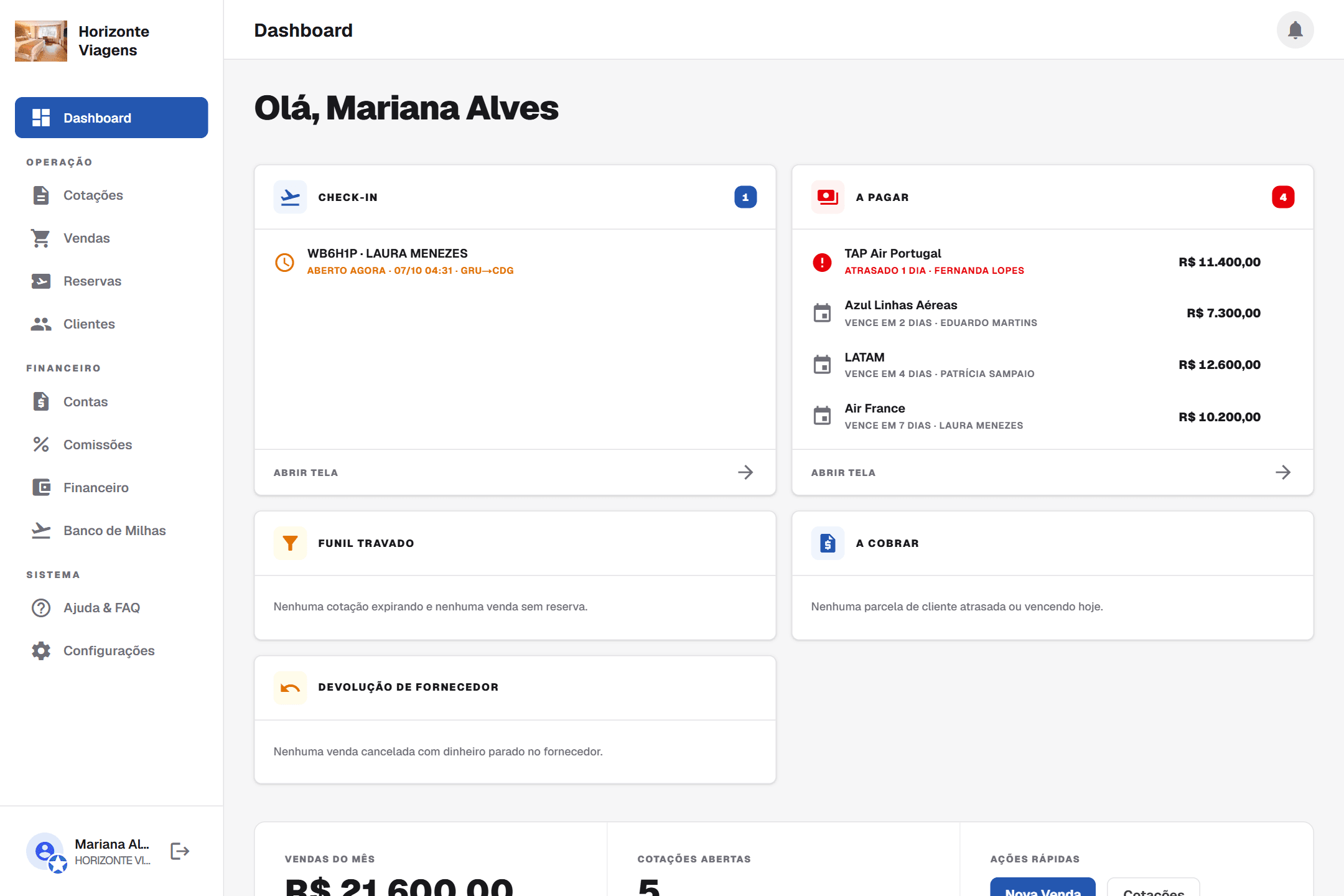Click the Comissões percent icon
The height and width of the screenshot is (896, 1344).
tap(41, 444)
